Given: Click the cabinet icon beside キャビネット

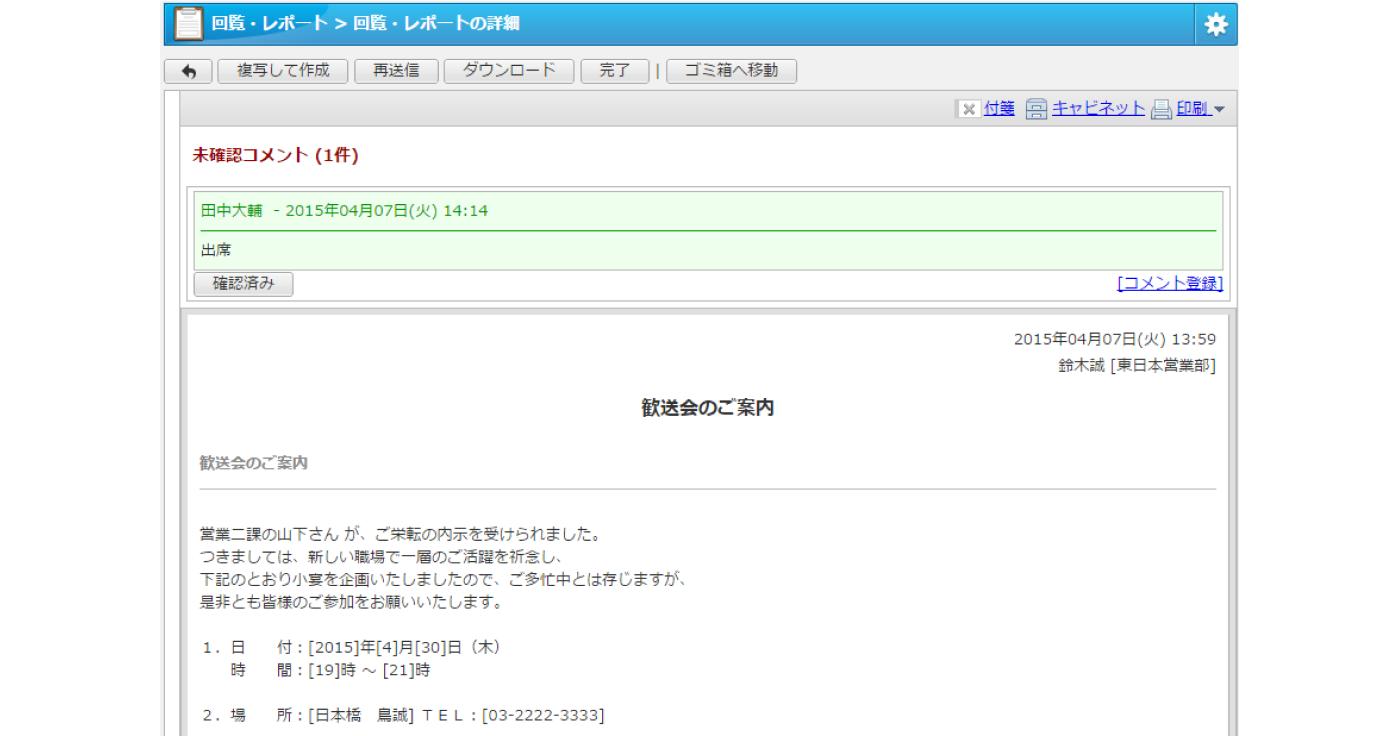Looking at the screenshot, I should (1037, 109).
